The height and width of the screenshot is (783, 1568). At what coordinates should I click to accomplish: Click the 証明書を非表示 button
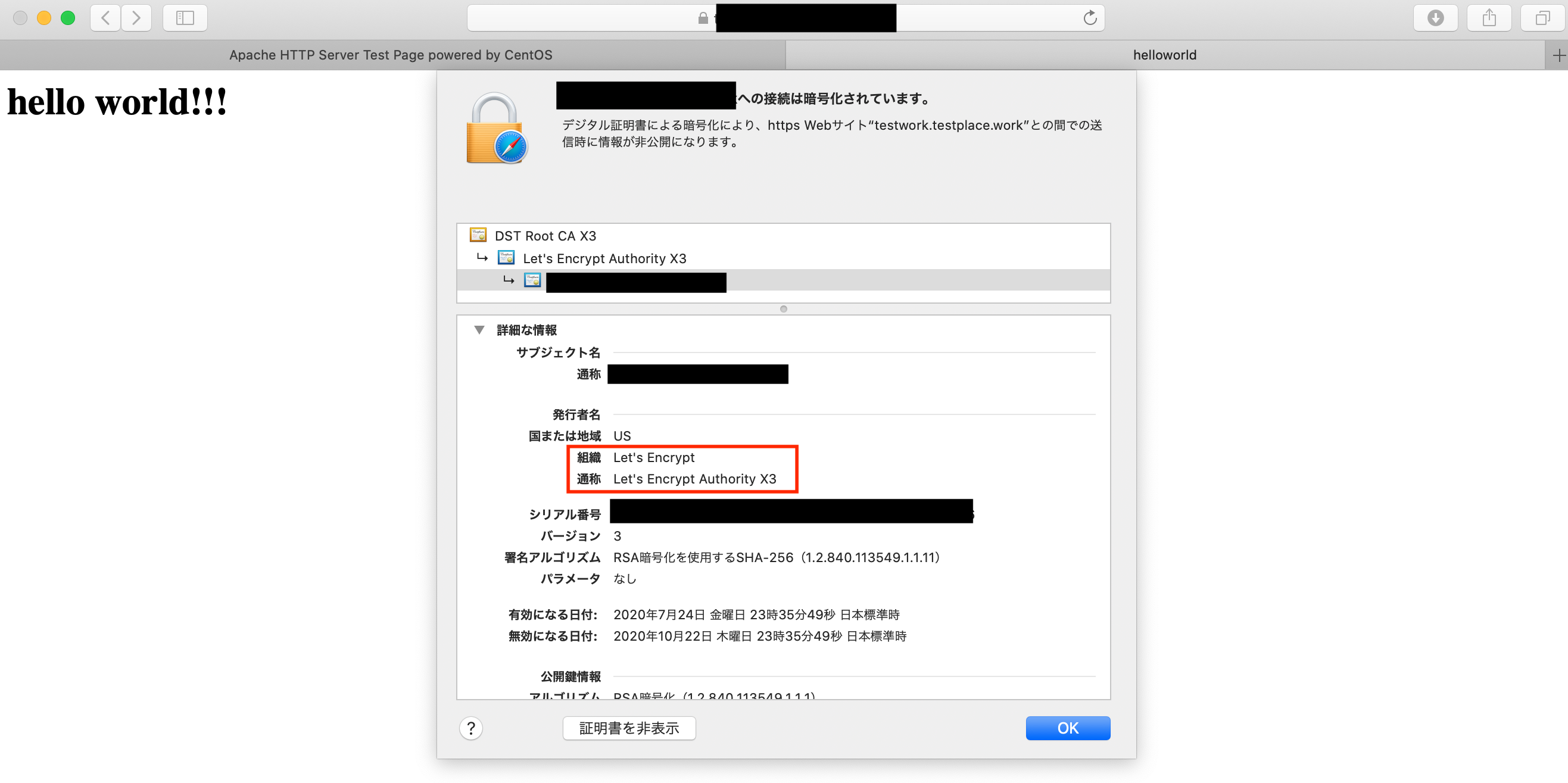tap(629, 728)
